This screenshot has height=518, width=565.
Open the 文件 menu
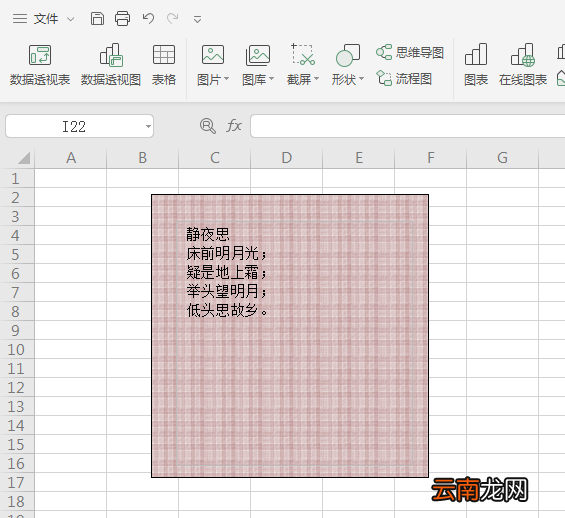46,18
